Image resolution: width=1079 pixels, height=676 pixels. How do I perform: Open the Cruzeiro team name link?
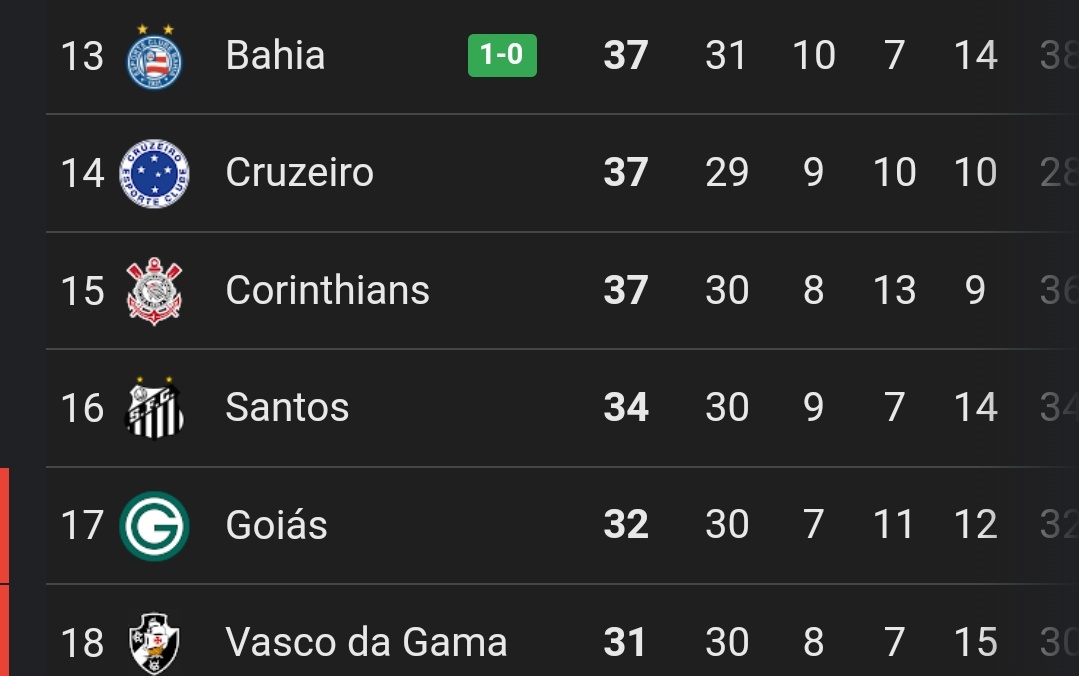point(299,173)
